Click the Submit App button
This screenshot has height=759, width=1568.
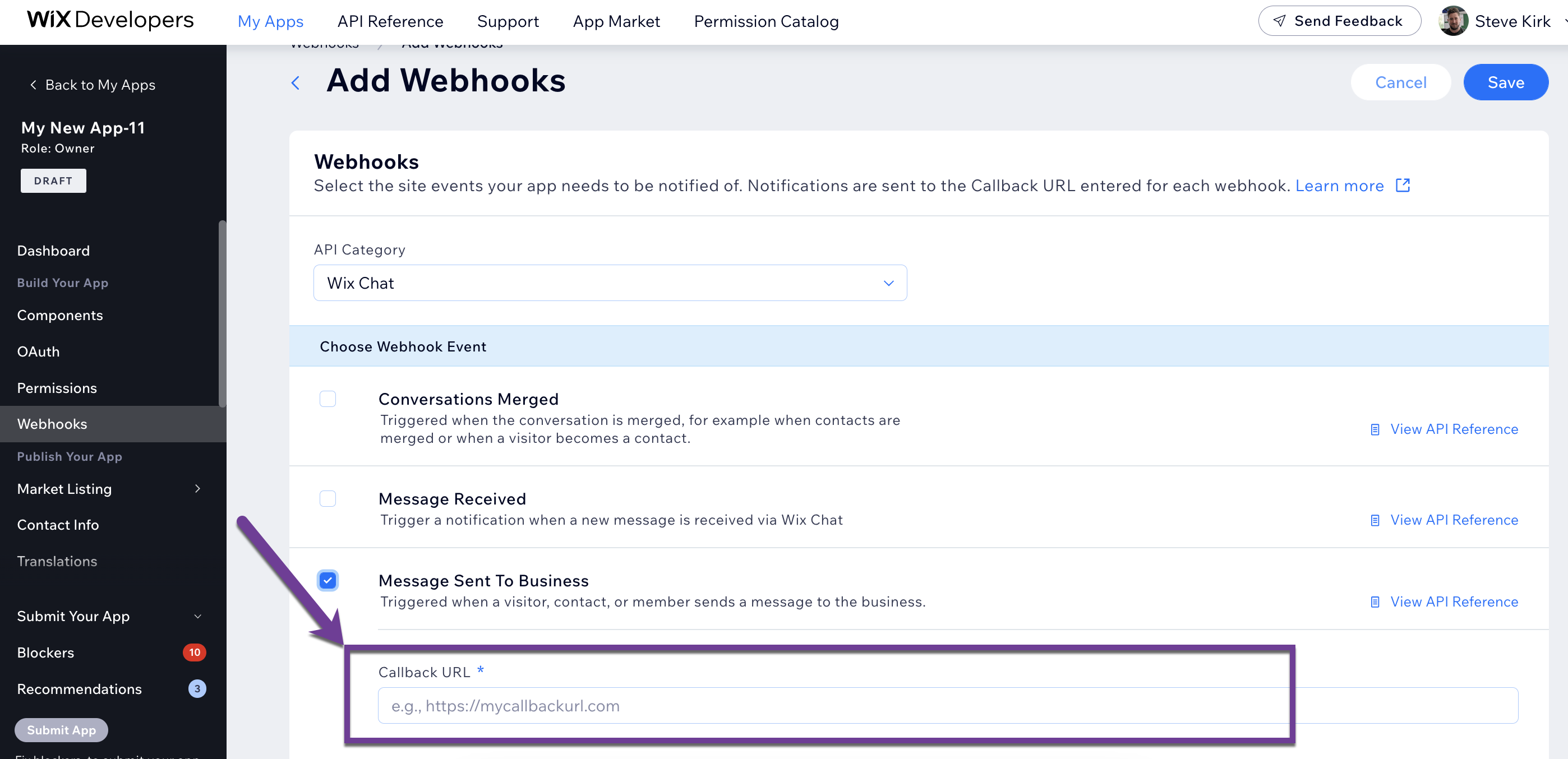pos(61,730)
